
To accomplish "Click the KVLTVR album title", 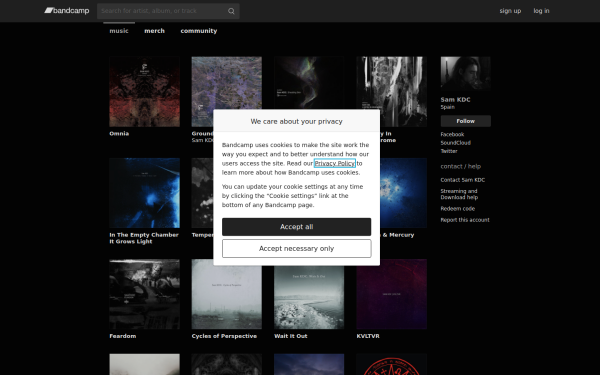I will pyautogui.click(x=368, y=336).
